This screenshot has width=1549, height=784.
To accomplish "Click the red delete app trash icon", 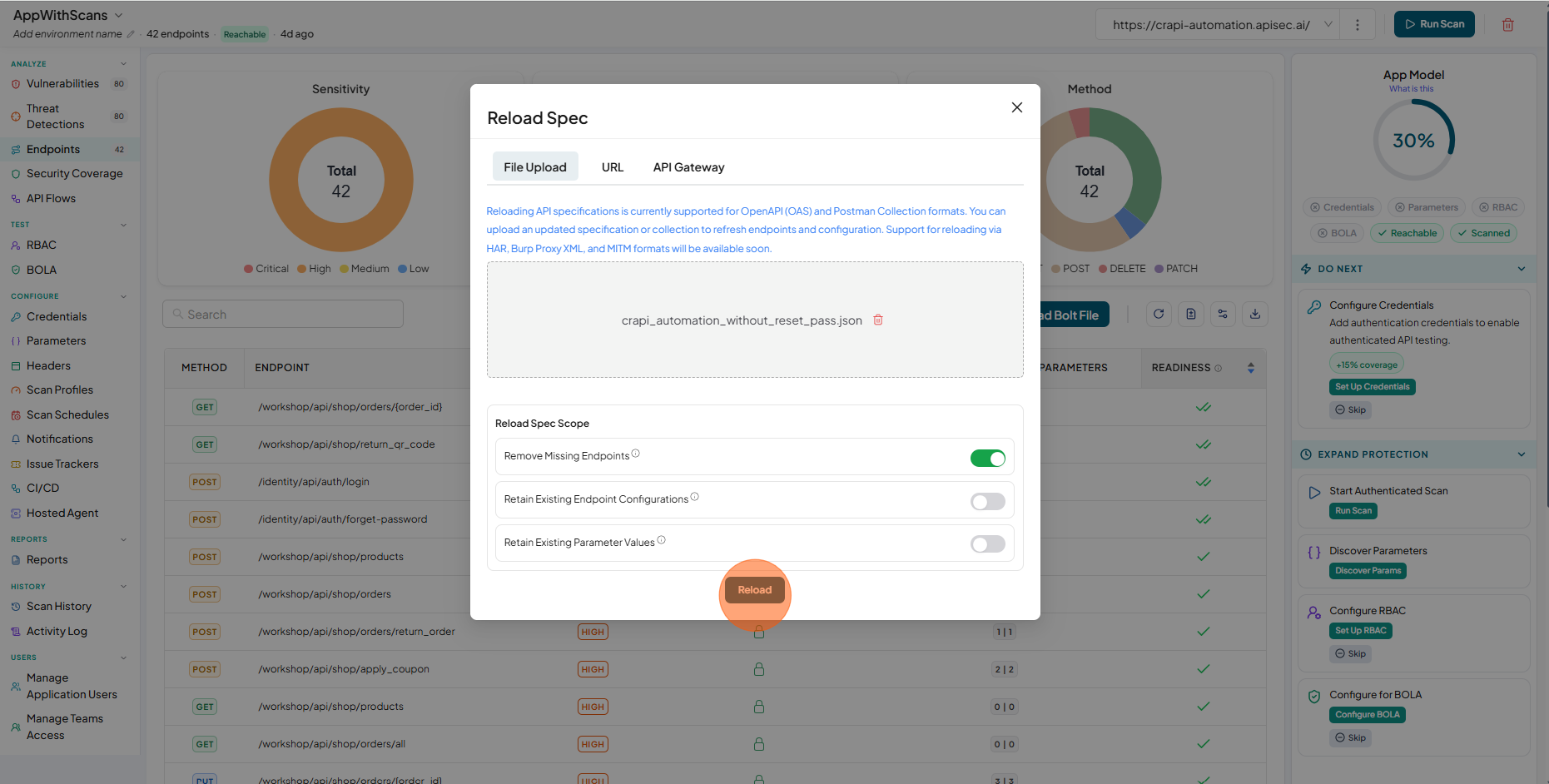I will click(x=1507, y=25).
